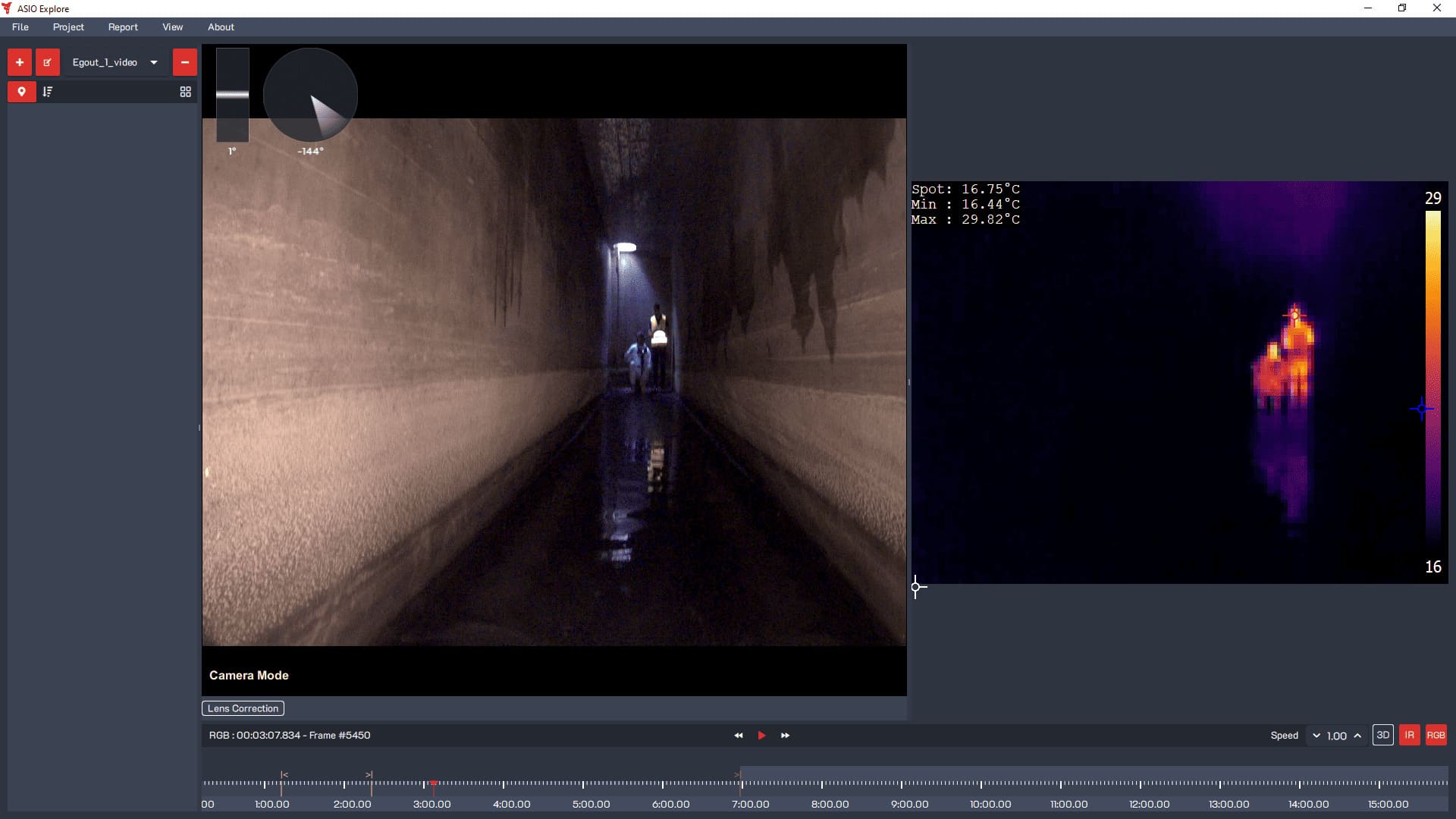The image size is (1456, 819).
Task: Click the red minus remove button
Action: 184,62
